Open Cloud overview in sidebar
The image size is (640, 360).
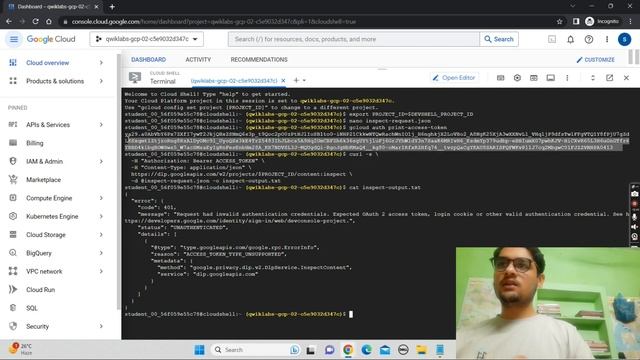[48, 63]
